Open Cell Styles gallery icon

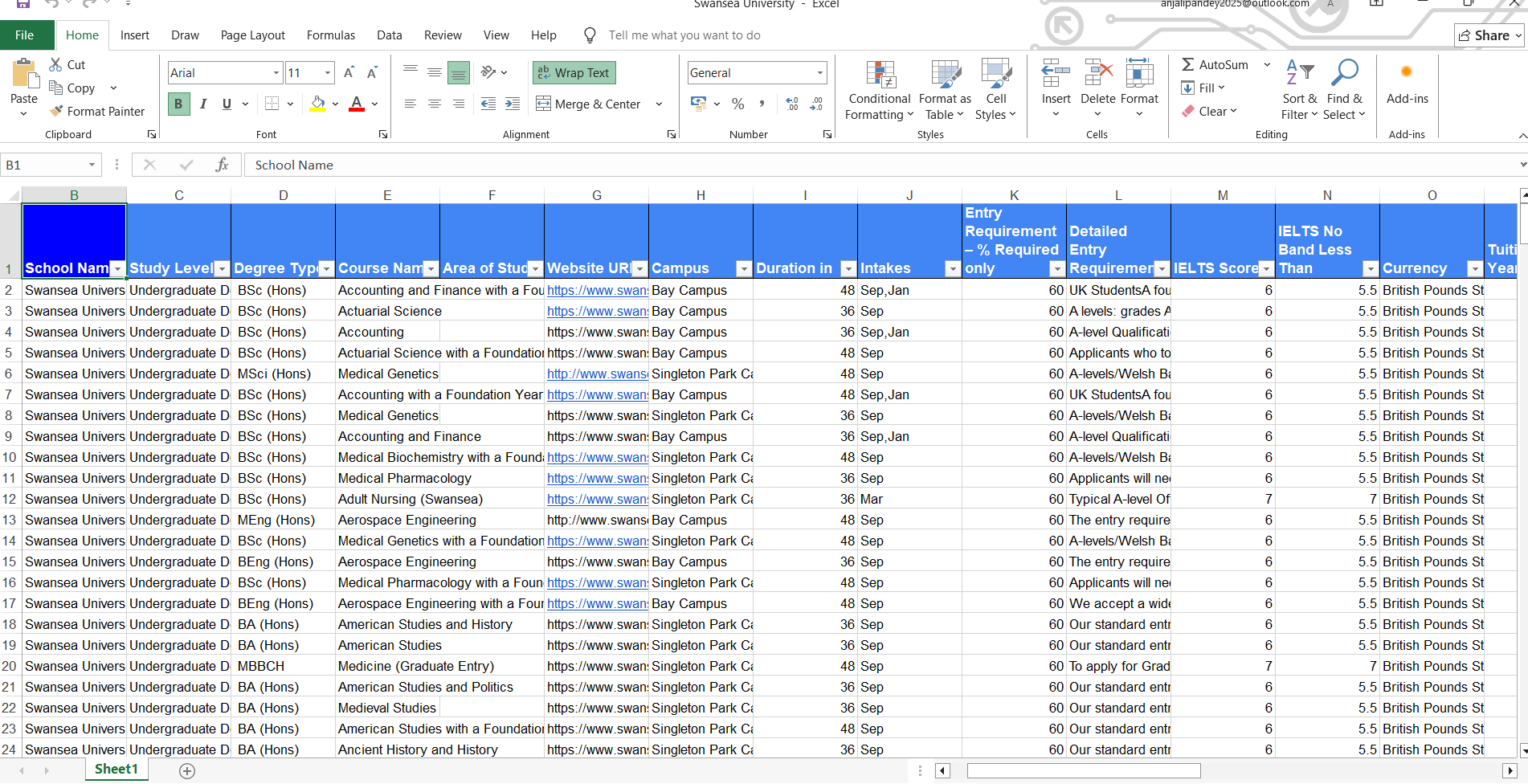point(996,74)
